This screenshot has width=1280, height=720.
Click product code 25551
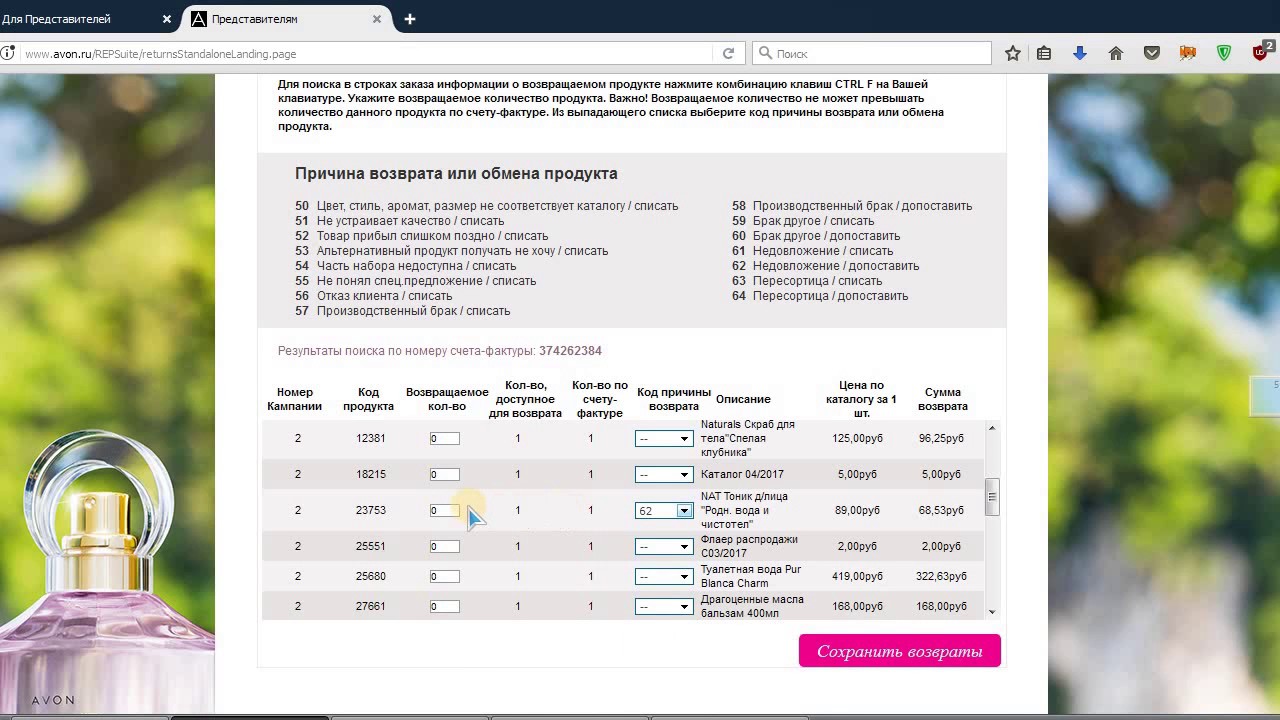371,547
